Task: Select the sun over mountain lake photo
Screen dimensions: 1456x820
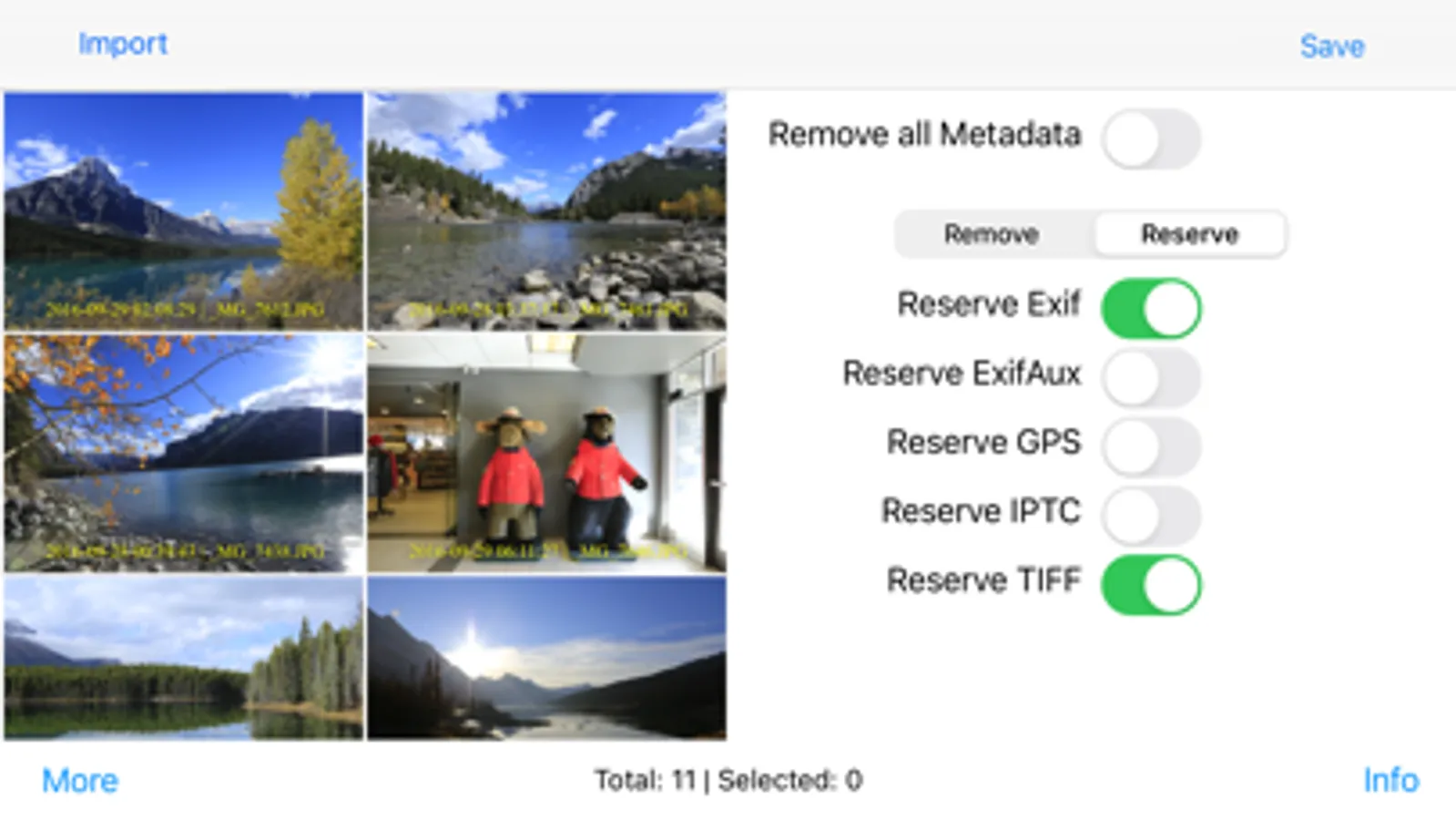Action: point(546,657)
